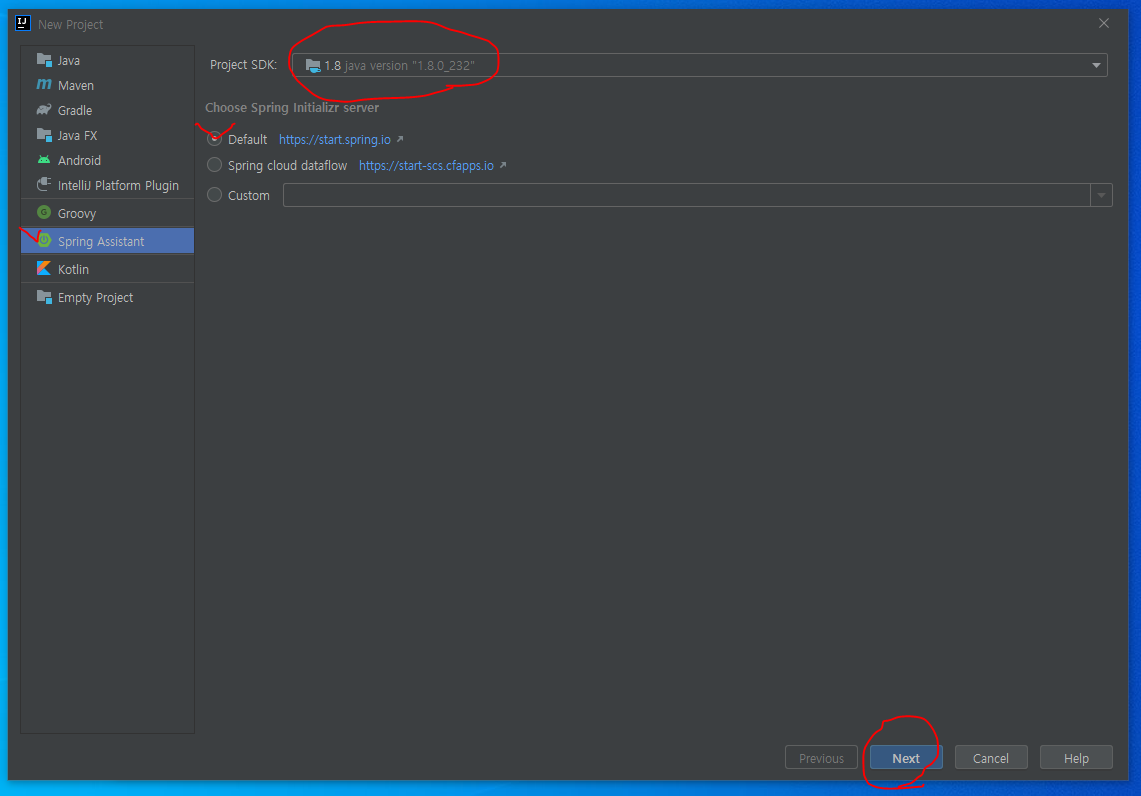Click the 'Project SDK:' label
Screen dimensions: 1141x796
pos(244,65)
